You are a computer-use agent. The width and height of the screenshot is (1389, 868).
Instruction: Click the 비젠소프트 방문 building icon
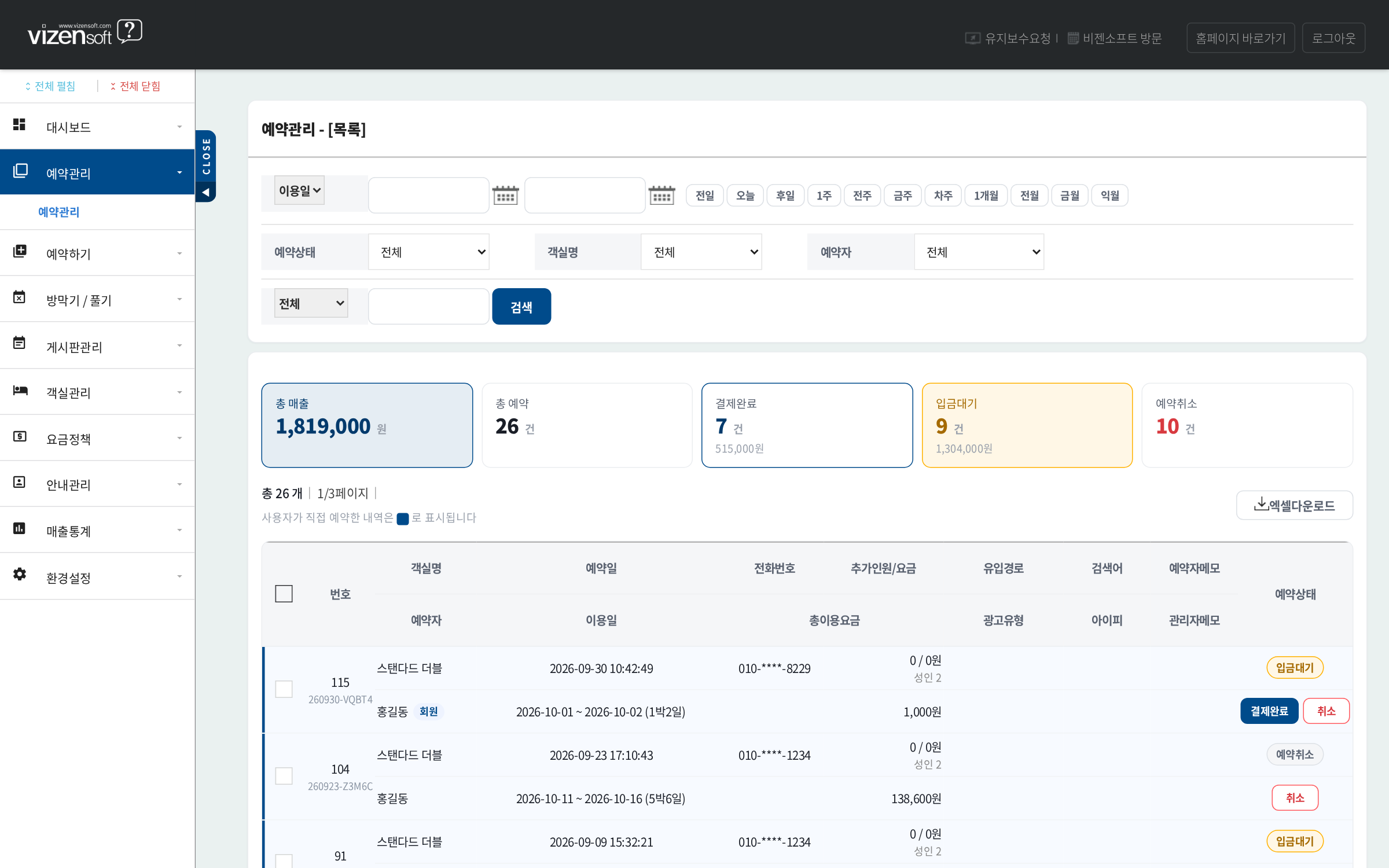tap(1073, 38)
